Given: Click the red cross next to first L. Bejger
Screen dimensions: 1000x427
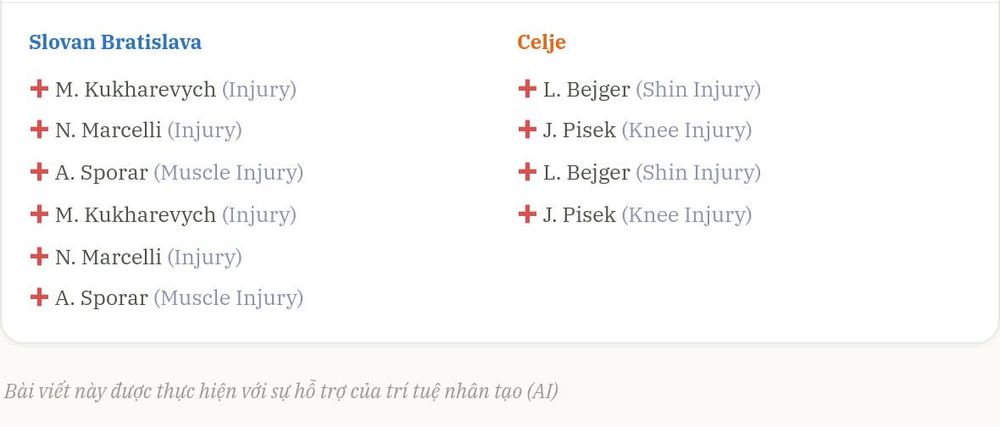Looking at the screenshot, I should [x=527, y=89].
